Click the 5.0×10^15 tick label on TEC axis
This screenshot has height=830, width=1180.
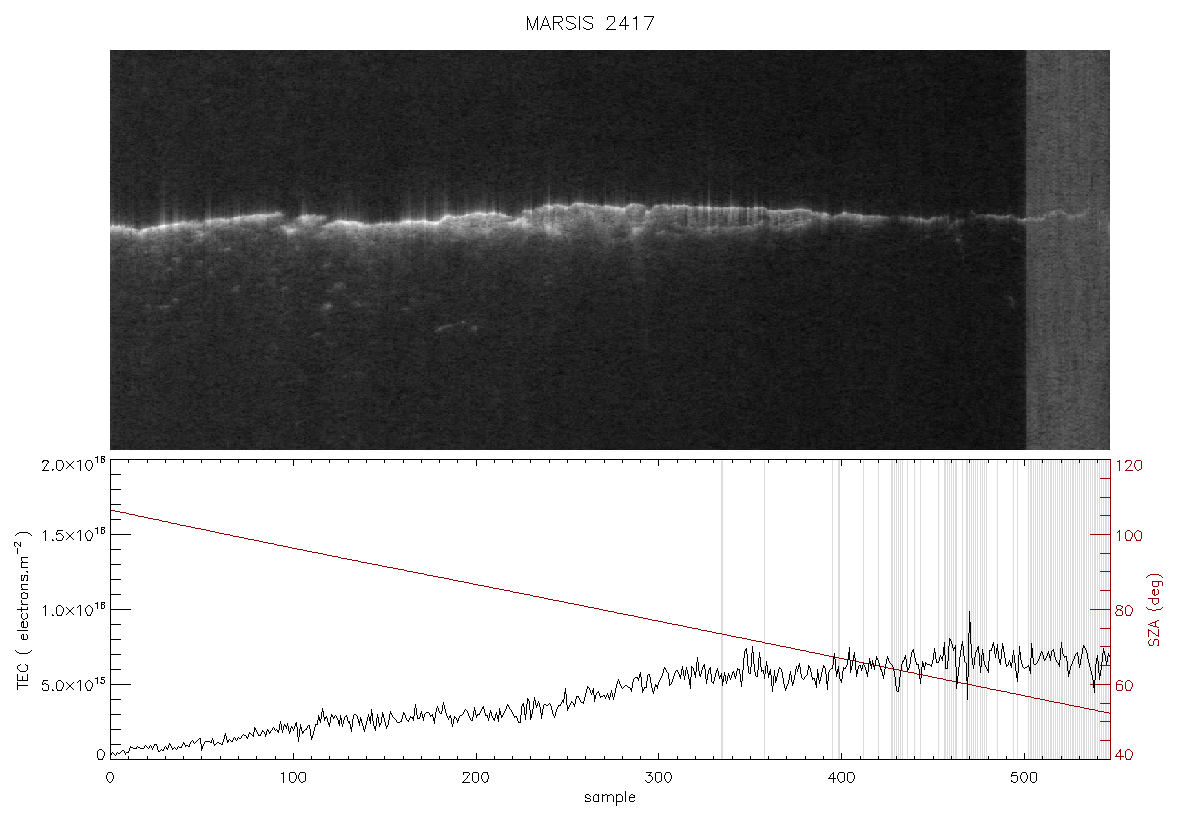73,685
